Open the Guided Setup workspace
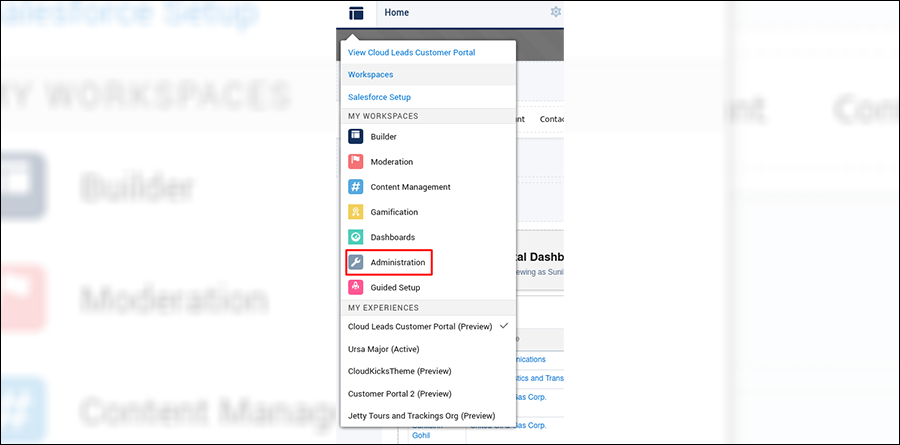Image resolution: width=900 pixels, height=445 pixels. click(x=395, y=287)
